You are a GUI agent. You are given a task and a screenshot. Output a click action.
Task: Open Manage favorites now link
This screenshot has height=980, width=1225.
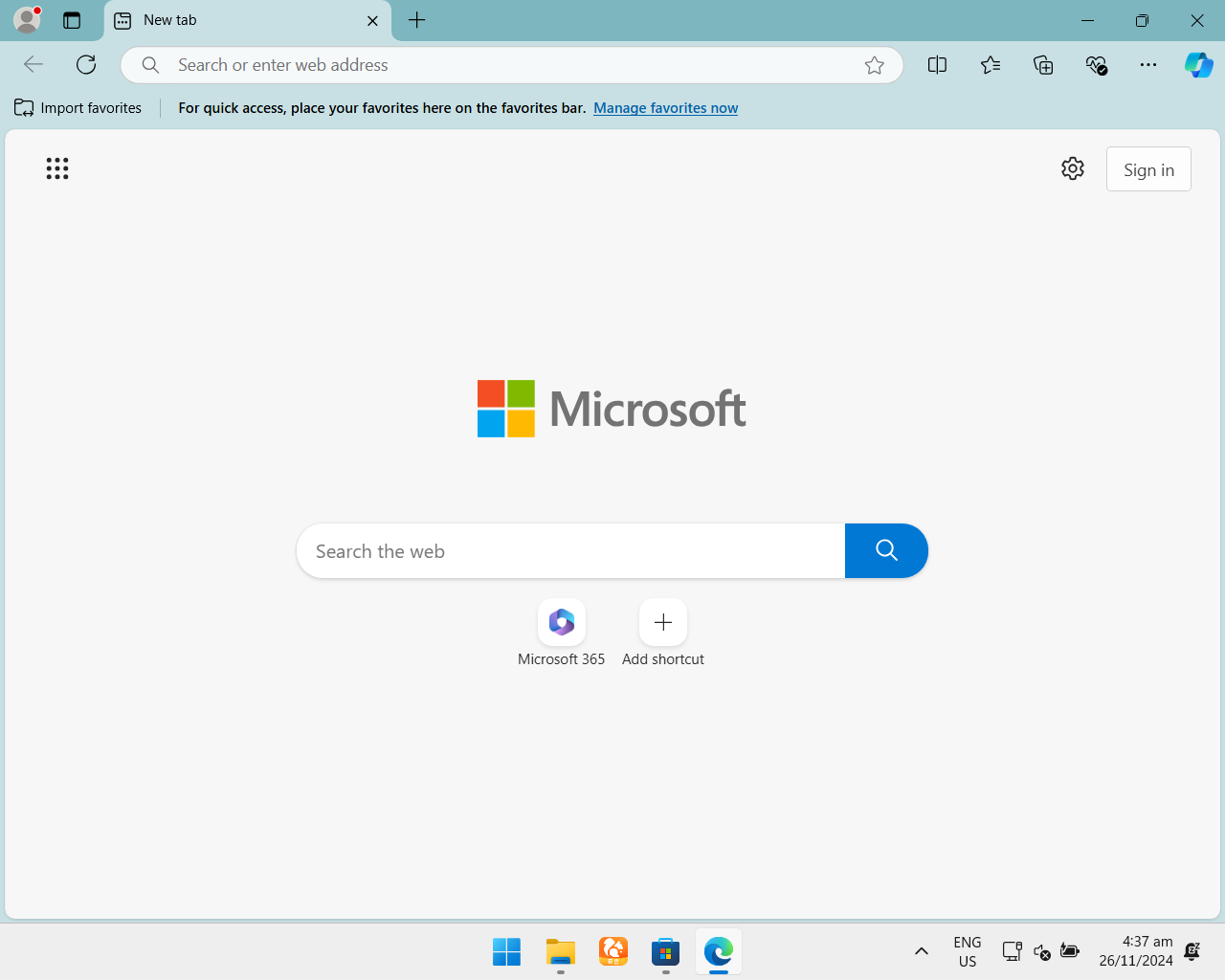[665, 107]
